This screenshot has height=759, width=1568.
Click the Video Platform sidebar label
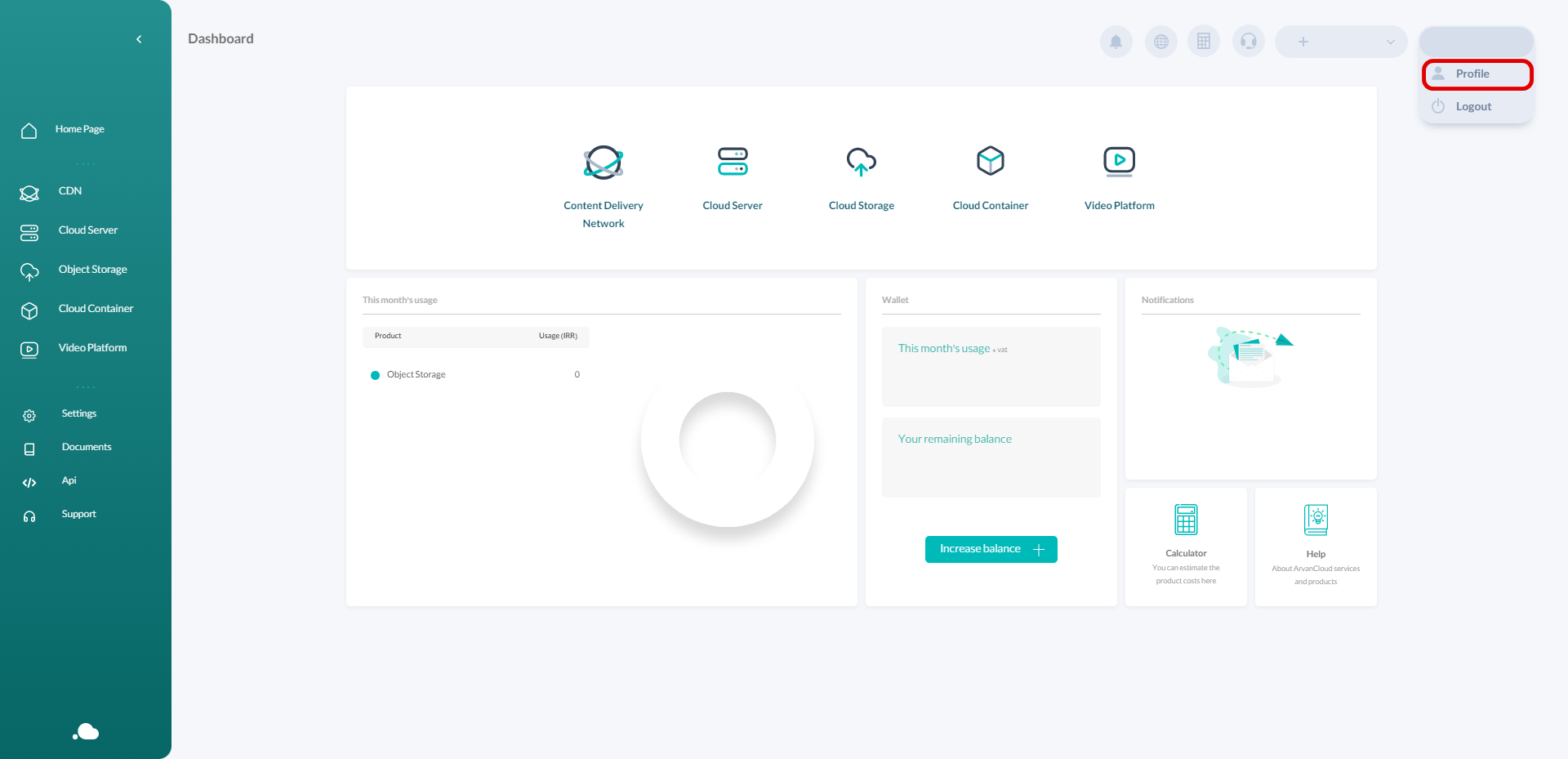(x=93, y=348)
